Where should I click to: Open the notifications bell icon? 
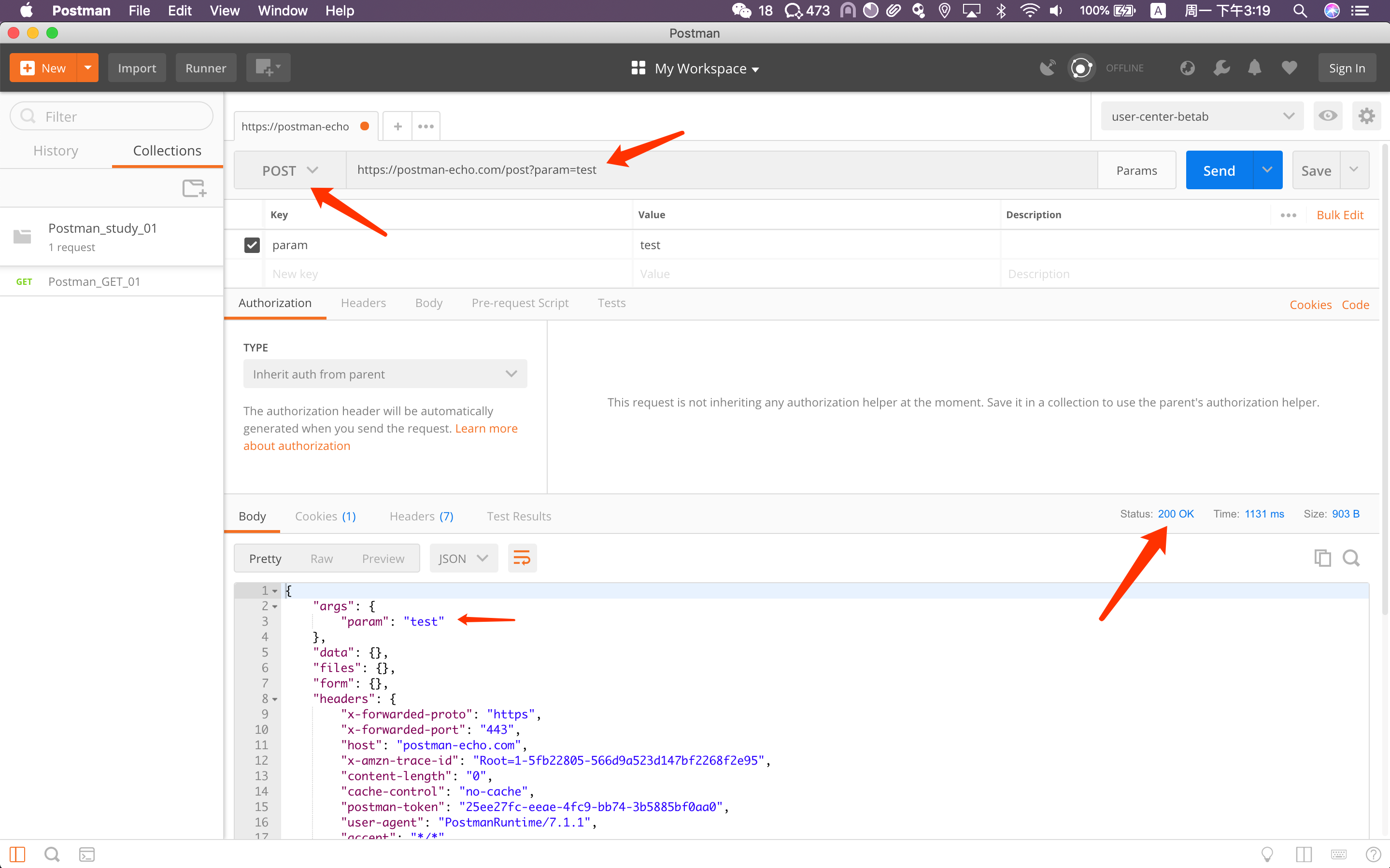1254,68
